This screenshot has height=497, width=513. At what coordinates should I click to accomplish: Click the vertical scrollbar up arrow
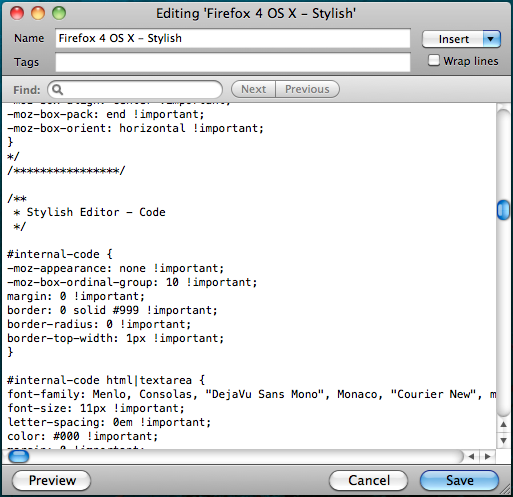pyautogui.click(x=503, y=425)
